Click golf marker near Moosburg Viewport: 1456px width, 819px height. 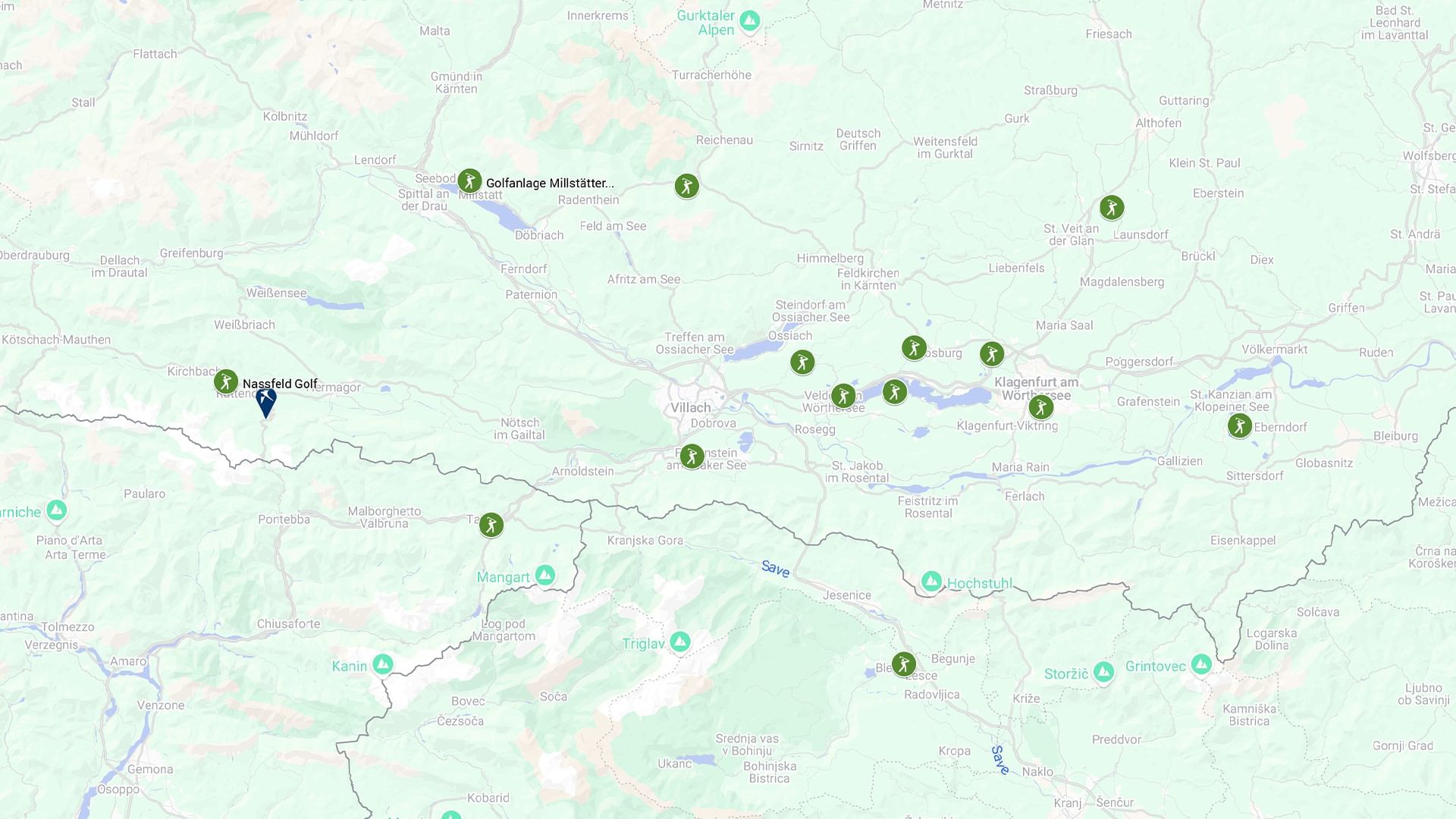point(914,348)
